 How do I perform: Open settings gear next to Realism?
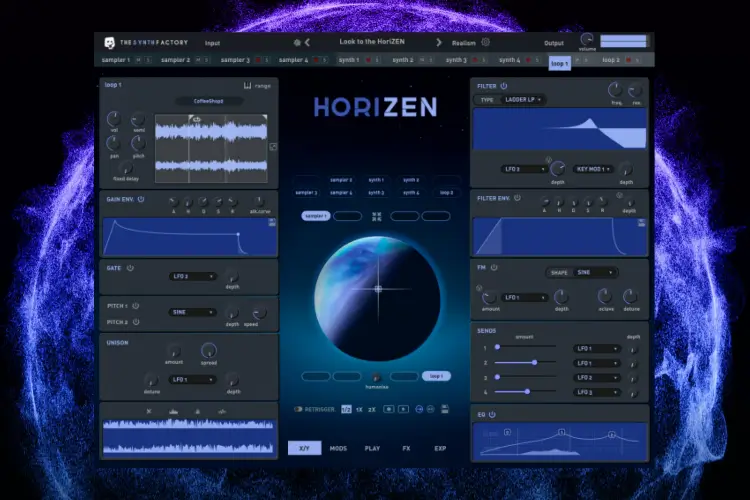[485, 42]
